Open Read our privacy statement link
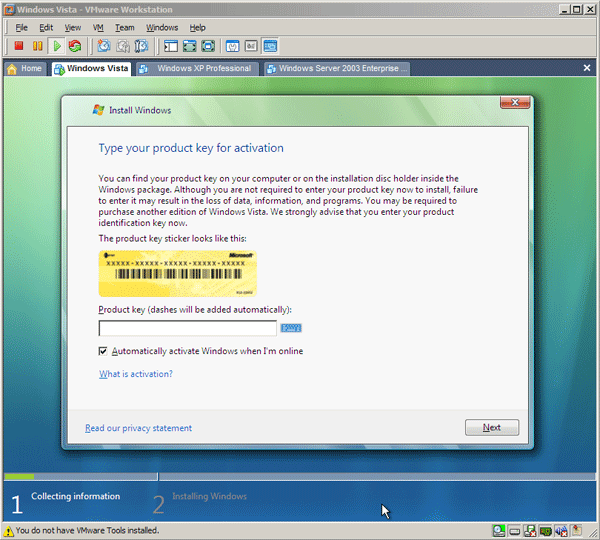The image size is (600, 540). tap(138, 428)
